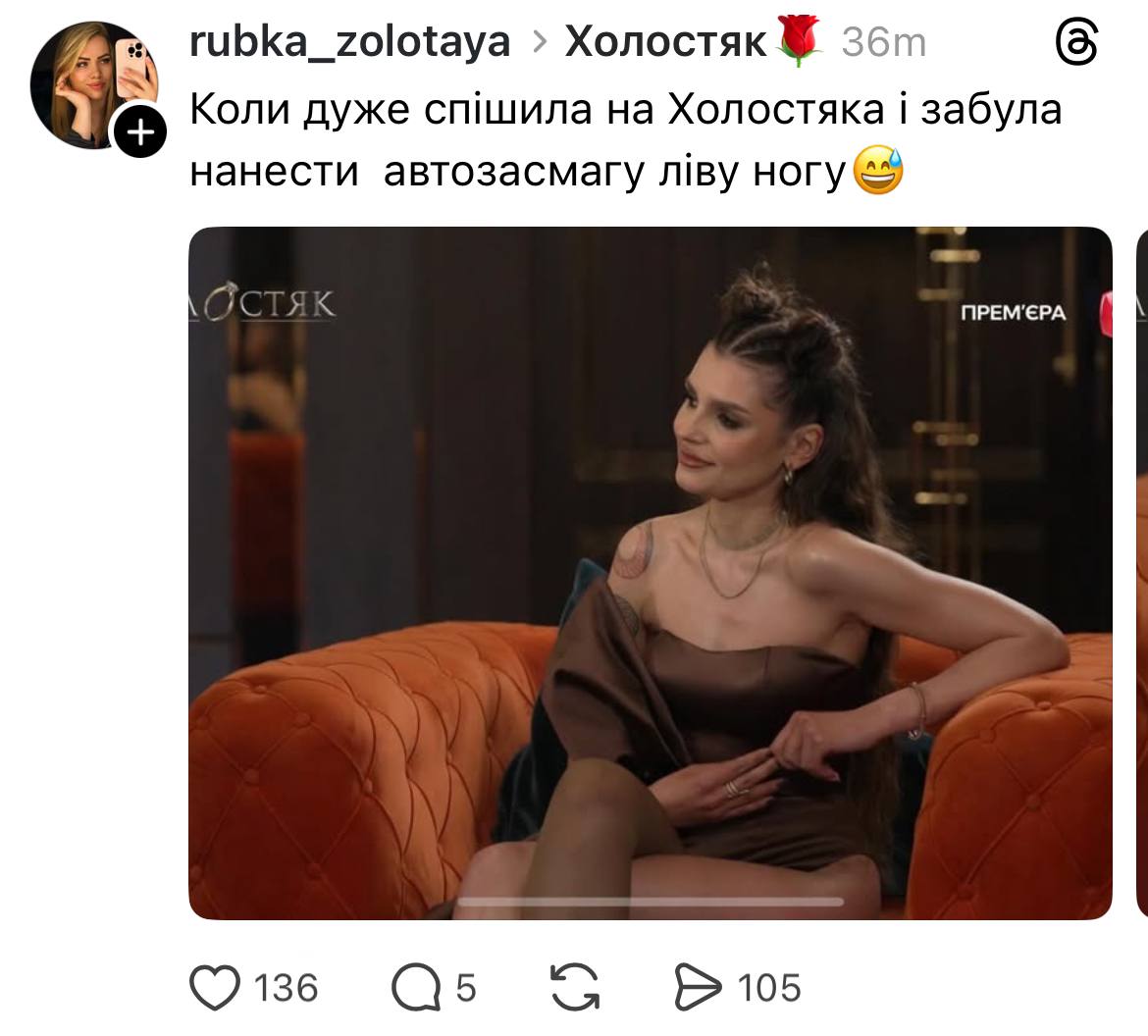Open the Холостяк community link
The width and height of the screenshot is (1148, 1036).
[665, 42]
